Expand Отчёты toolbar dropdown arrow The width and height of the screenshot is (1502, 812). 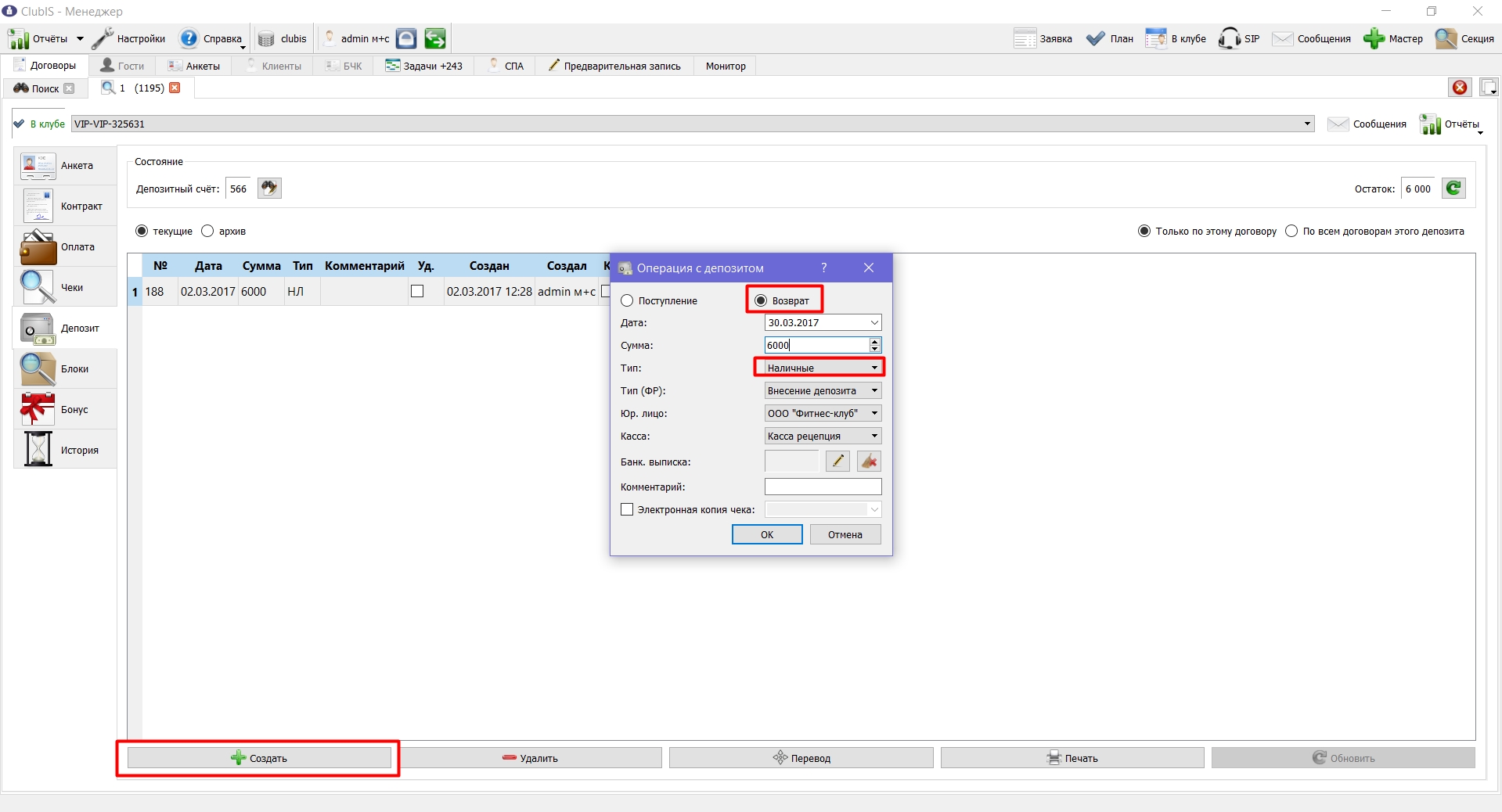[80, 38]
